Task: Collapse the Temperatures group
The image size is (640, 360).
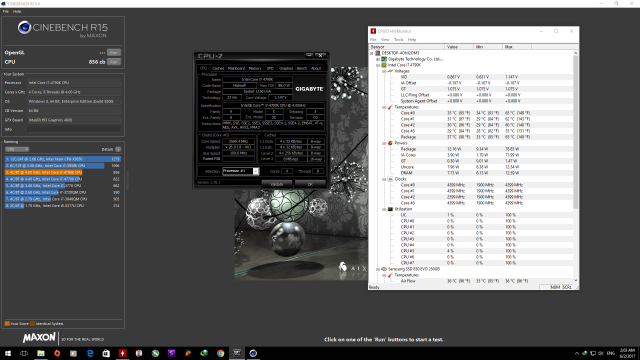Action: (x=384, y=107)
